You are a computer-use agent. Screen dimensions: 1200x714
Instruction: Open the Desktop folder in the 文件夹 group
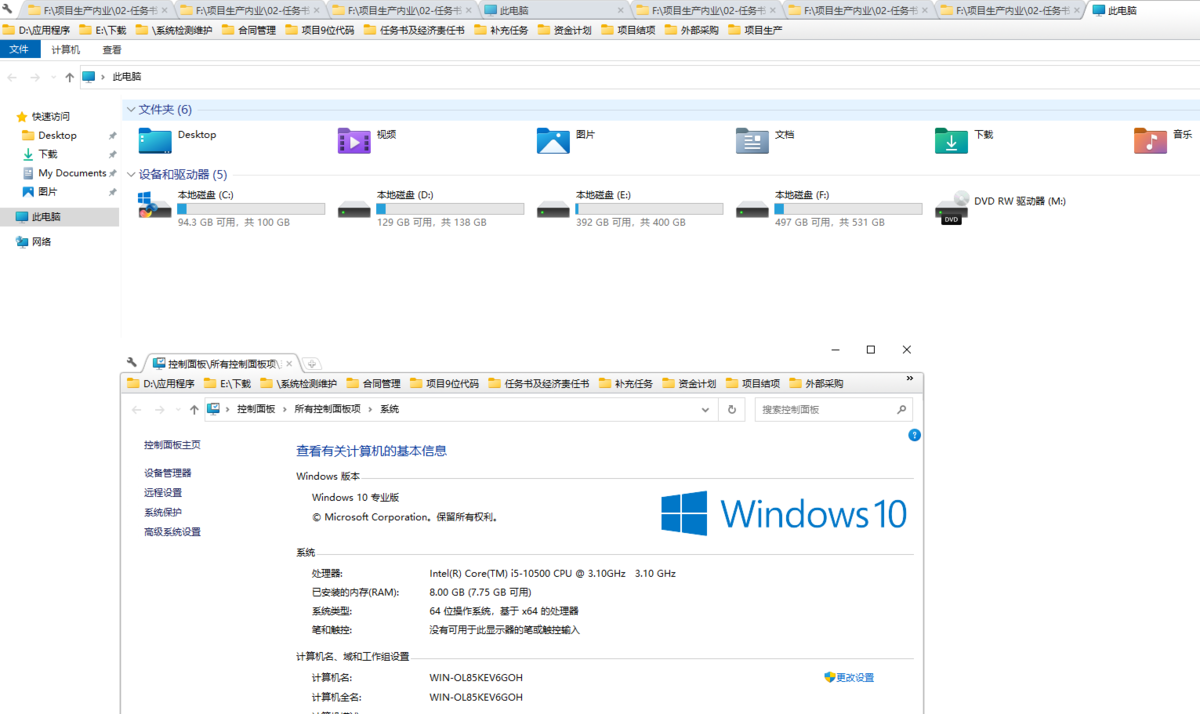click(155, 141)
